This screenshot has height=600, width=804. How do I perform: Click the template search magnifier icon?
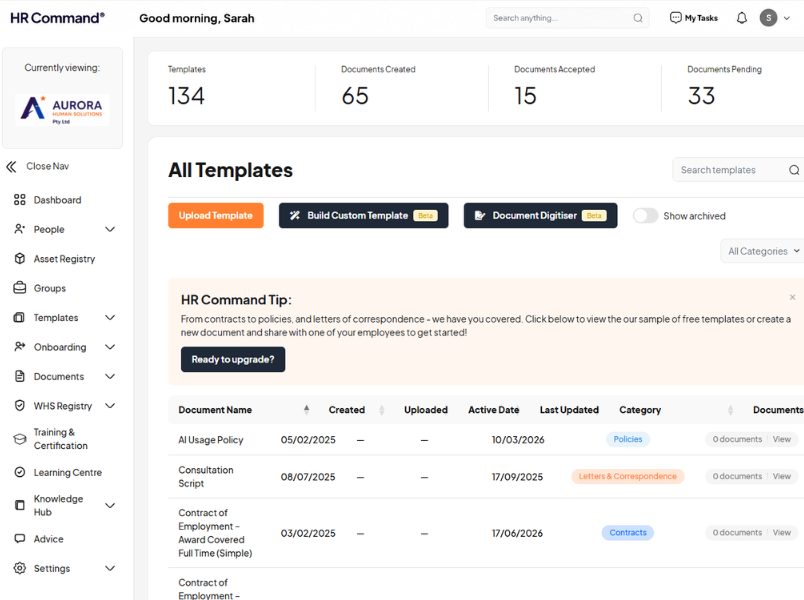794,170
